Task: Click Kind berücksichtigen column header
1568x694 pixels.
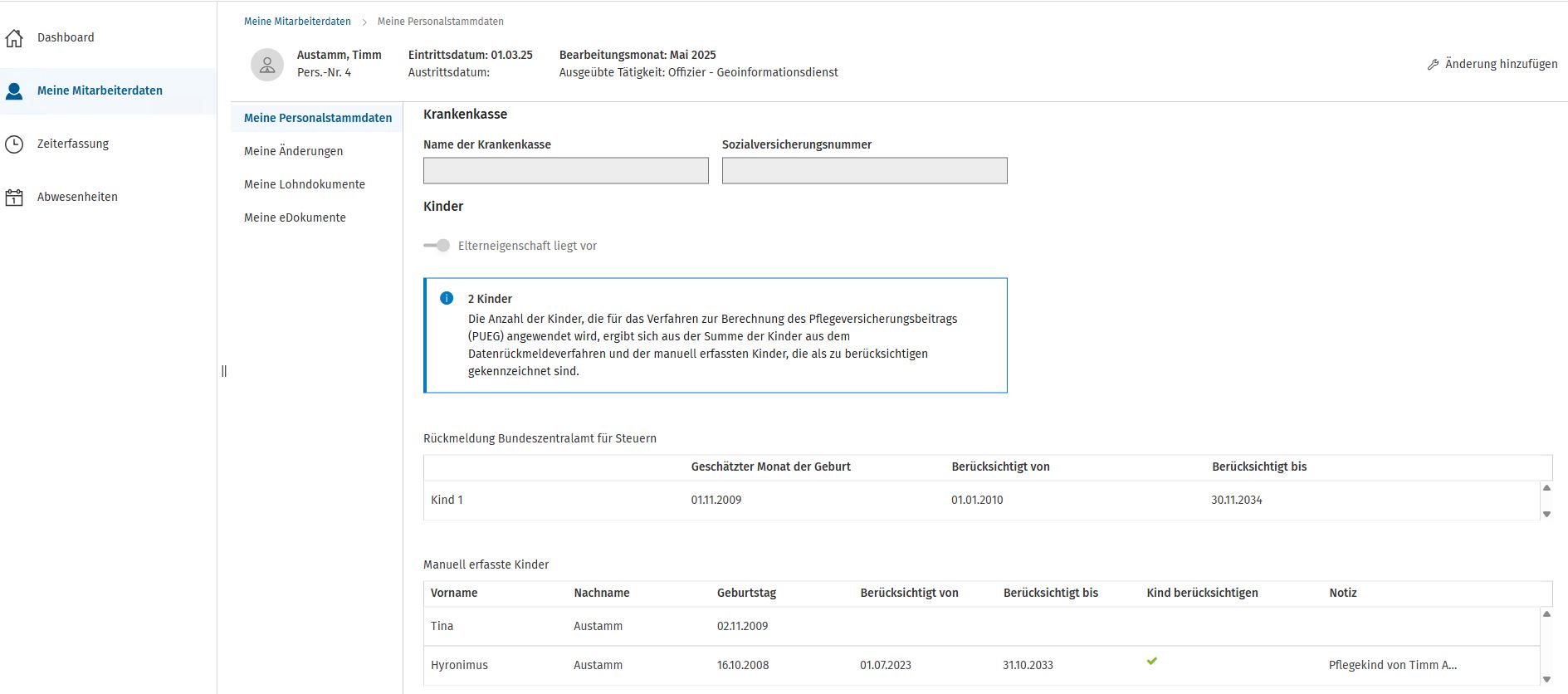Action: pos(1203,593)
